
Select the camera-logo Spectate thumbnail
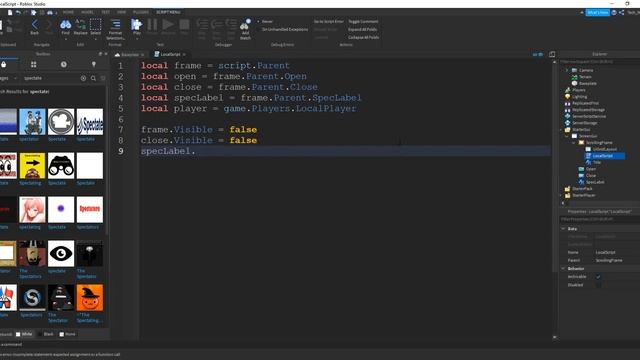click(61, 122)
